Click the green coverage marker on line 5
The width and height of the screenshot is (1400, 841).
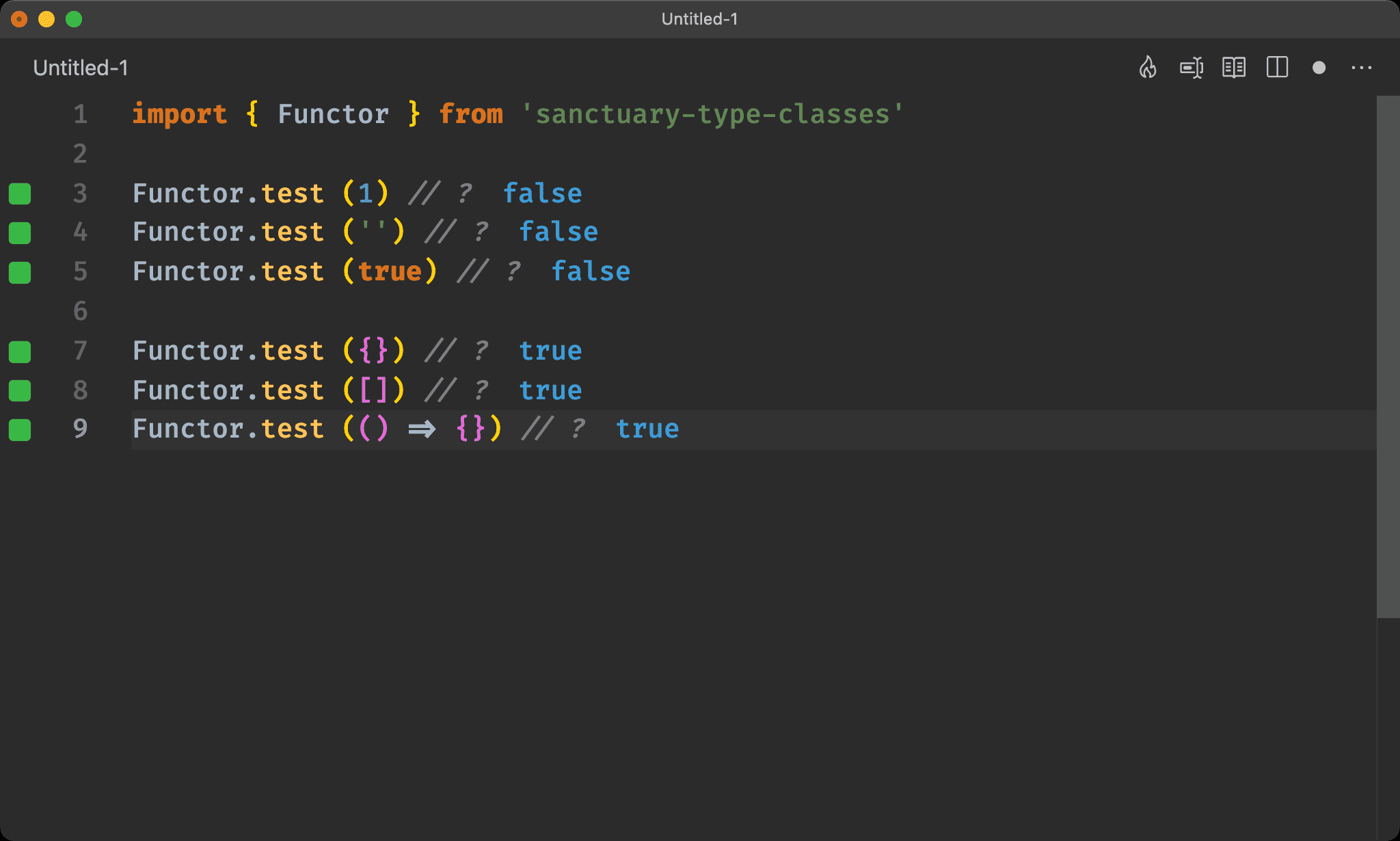click(x=20, y=273)
